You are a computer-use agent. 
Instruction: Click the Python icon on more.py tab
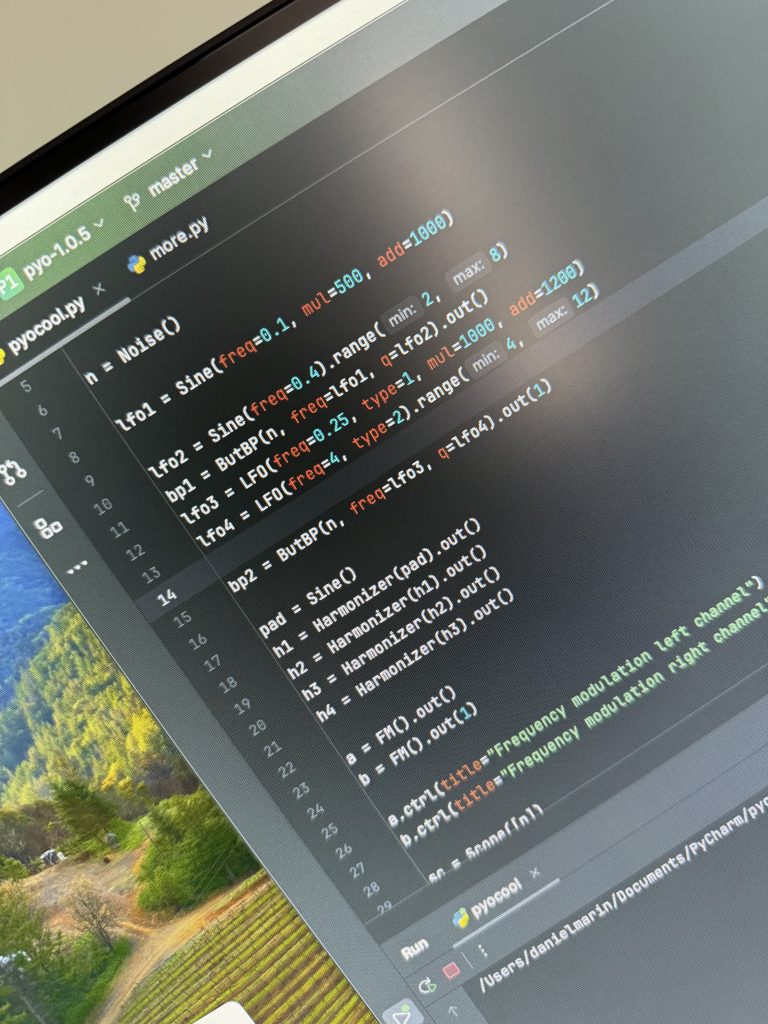tap(136, 264)
